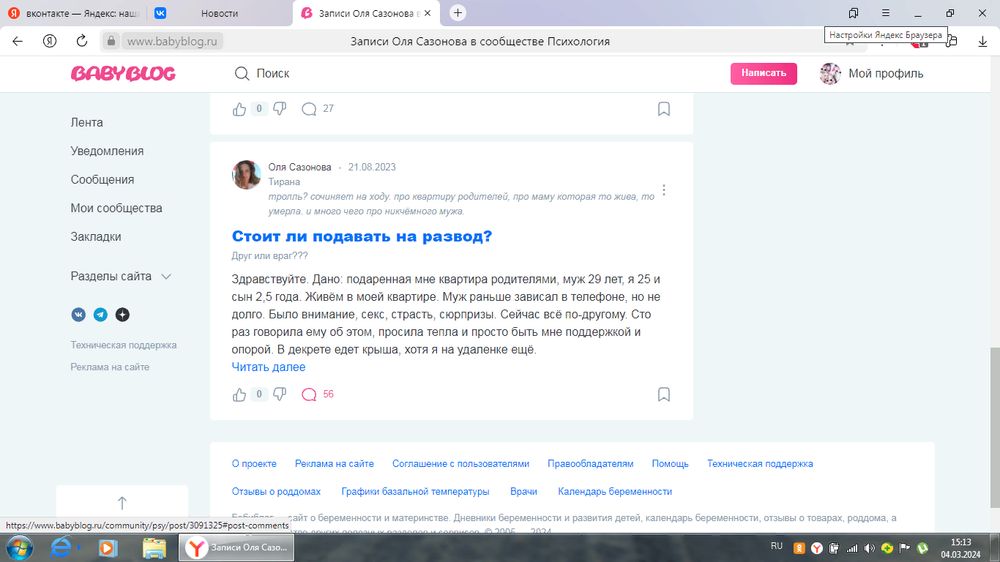Open 'Сообщения' in the sidebar
The image size is (1000, 562).
[x=102, y=180]
